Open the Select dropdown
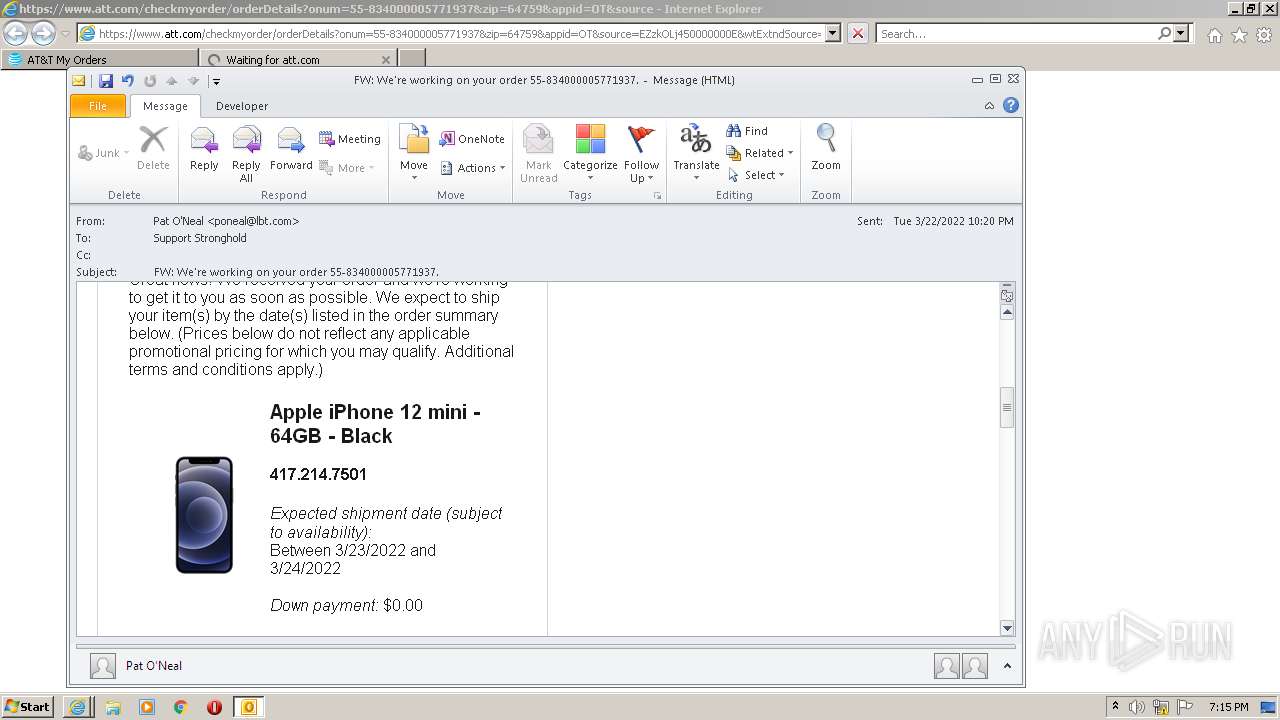This screenshot has width=1280, height=720. pos(756,175)
